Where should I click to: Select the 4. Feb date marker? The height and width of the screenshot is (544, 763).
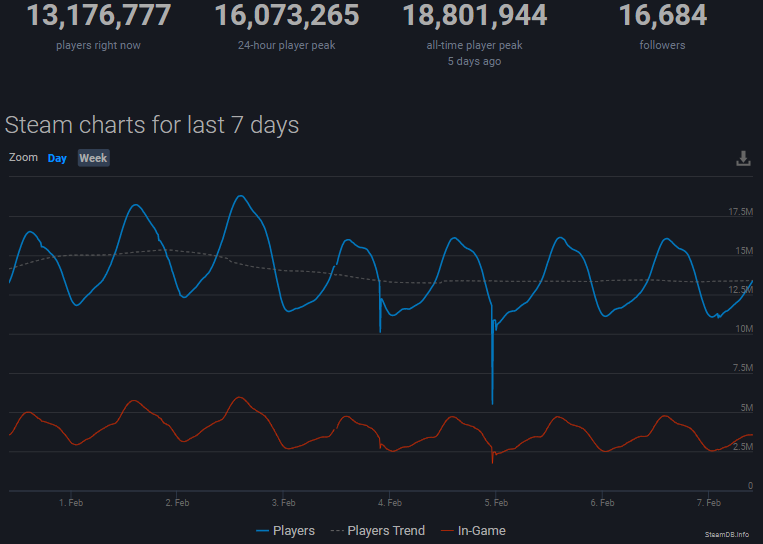(x=389, y=502)
